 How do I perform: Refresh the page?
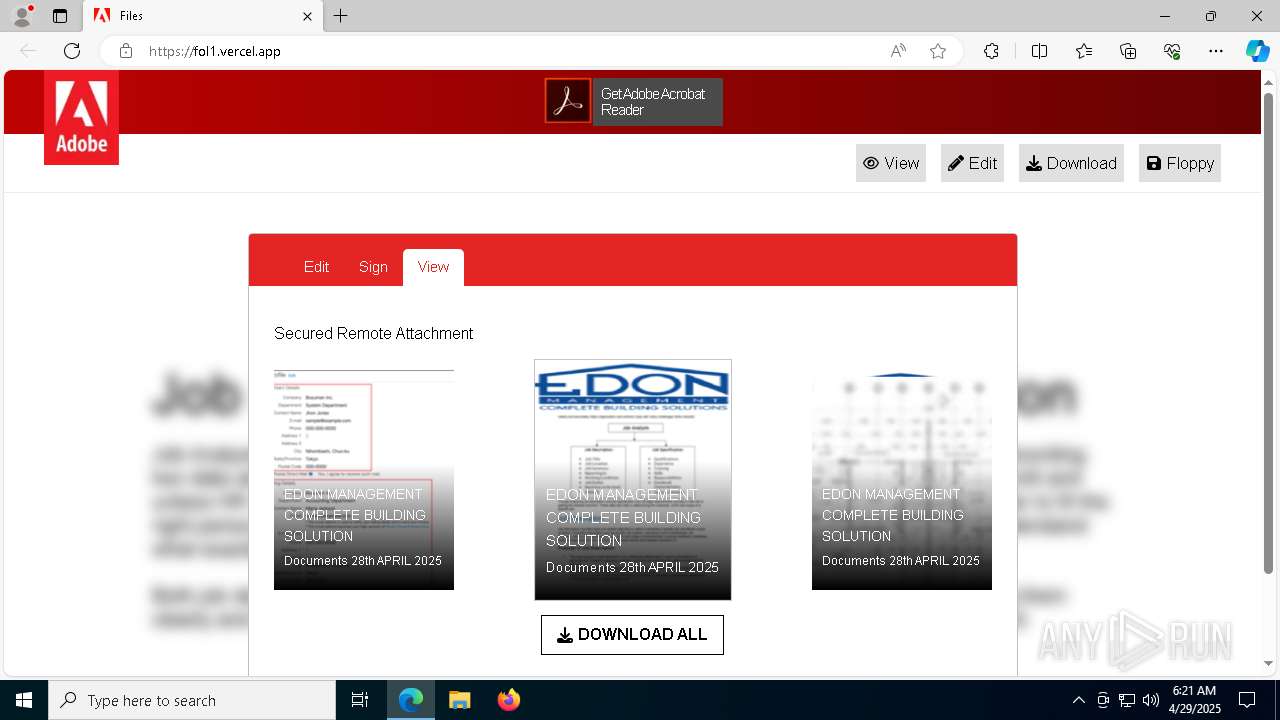72,51
